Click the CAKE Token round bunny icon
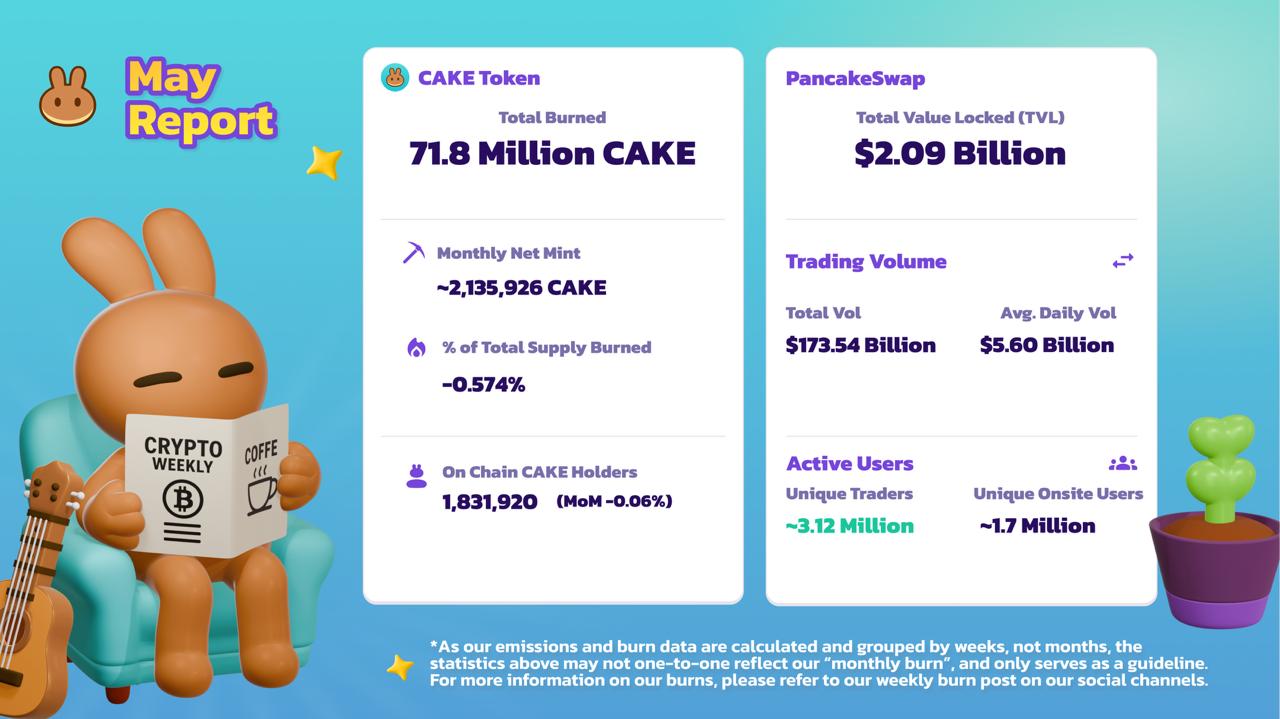Viewport: 1280px width, 719px height. [x=395, y=78]
